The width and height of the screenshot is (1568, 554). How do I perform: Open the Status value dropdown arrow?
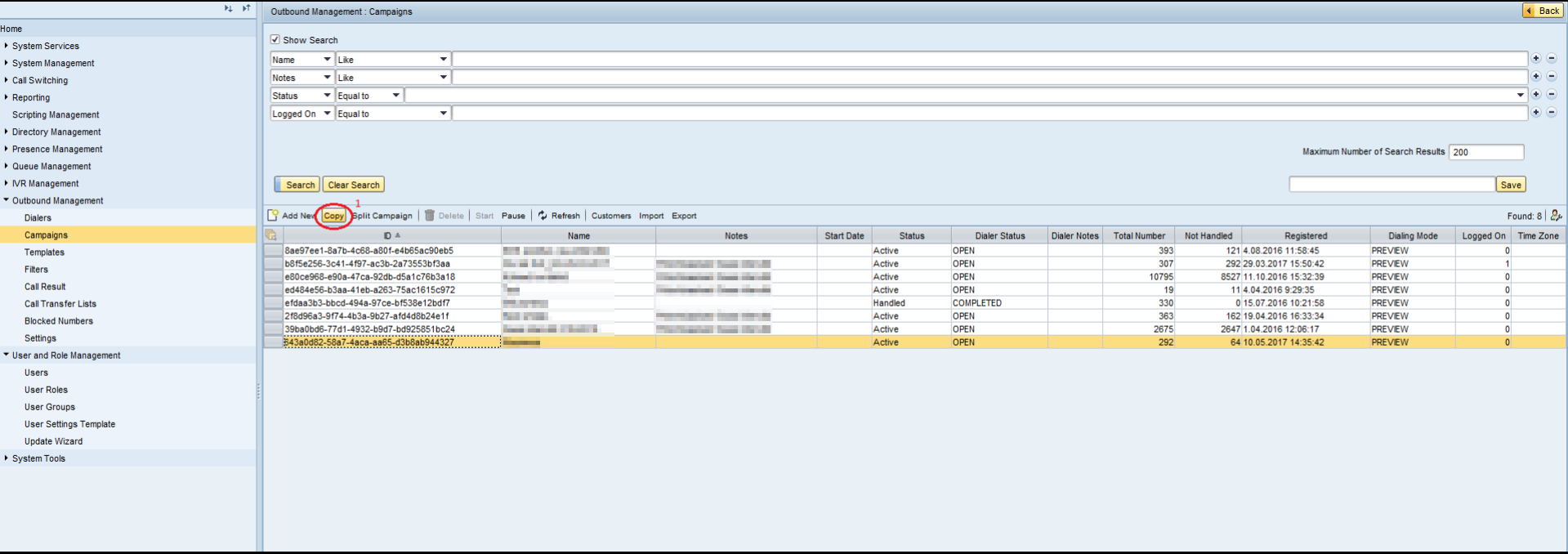pos(1521,95)
